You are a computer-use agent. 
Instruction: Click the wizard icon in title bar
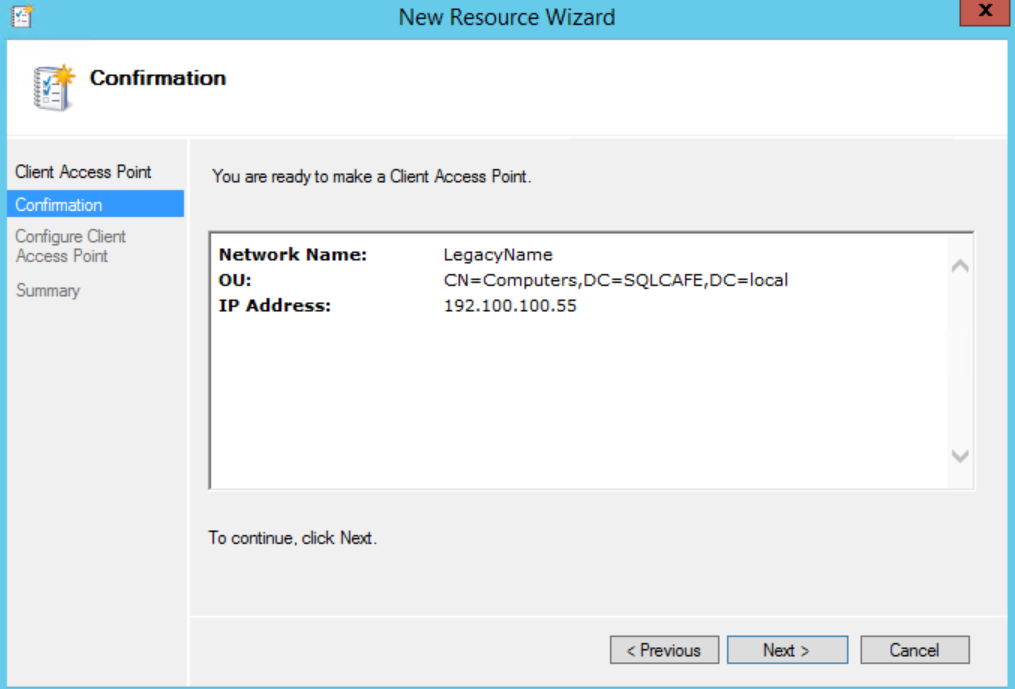pyautogui.click(x=21, y=16)
